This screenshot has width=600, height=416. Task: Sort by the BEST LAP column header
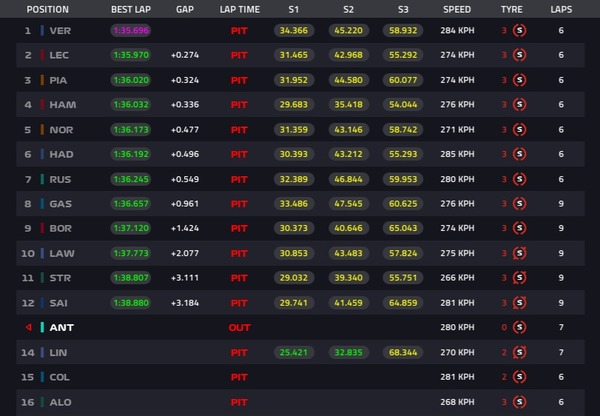[131, 10]
